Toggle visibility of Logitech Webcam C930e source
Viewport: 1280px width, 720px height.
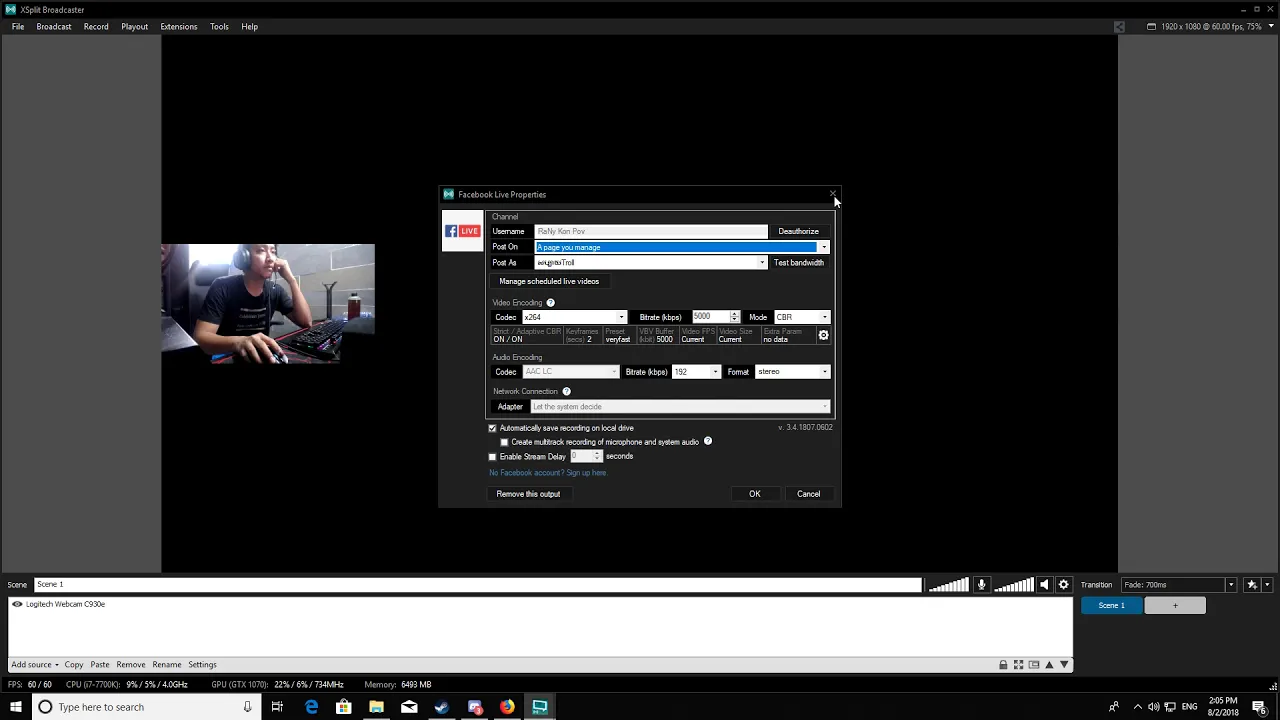[x=17, y=604]
